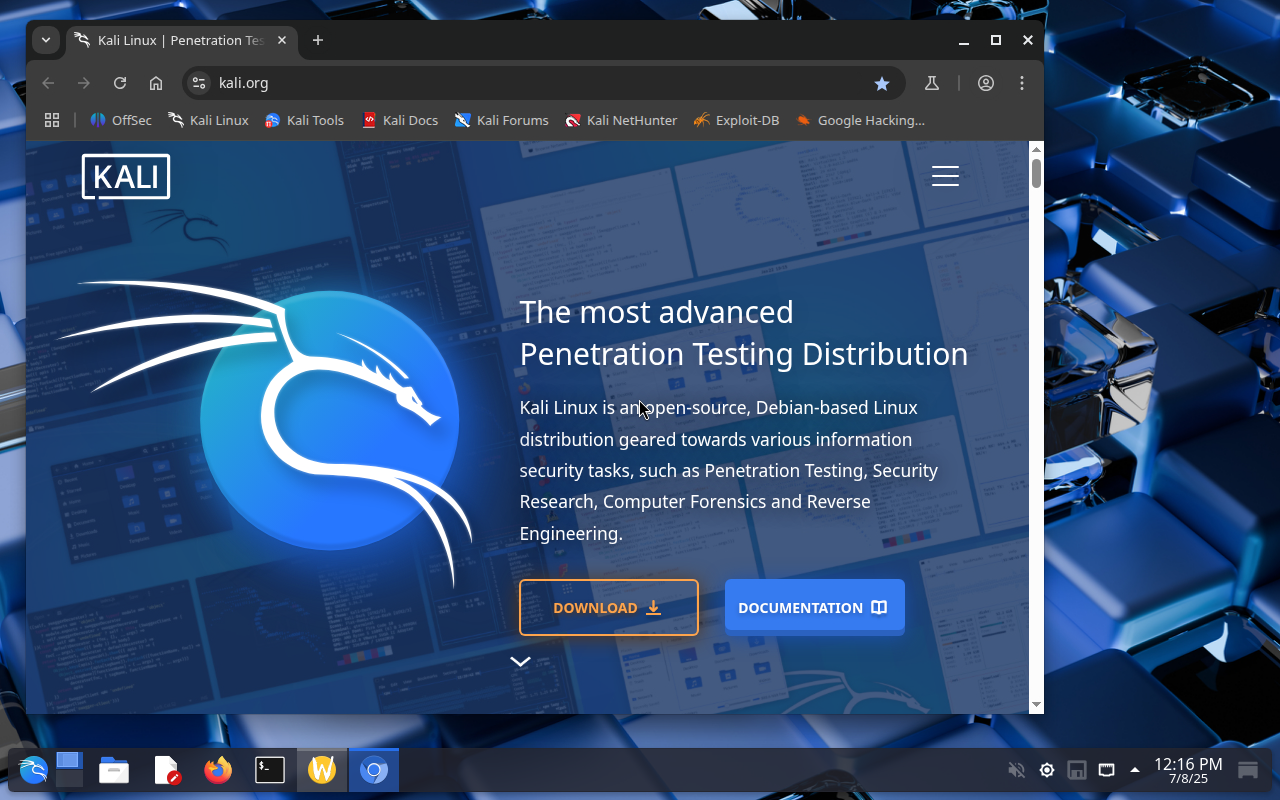Open the OffSec bookmark
Screen dimensions: 1280x800
pyautogui.click(x=121, y=120)
